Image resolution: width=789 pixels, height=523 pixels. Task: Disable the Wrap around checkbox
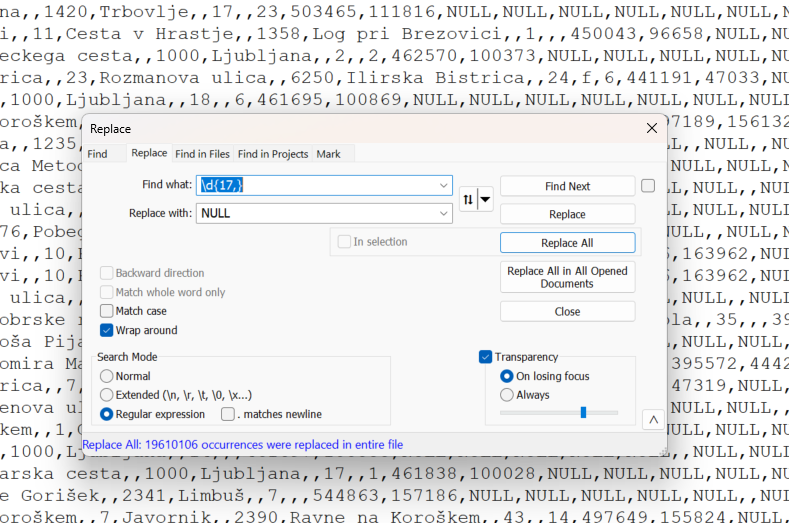coord(106,330)
